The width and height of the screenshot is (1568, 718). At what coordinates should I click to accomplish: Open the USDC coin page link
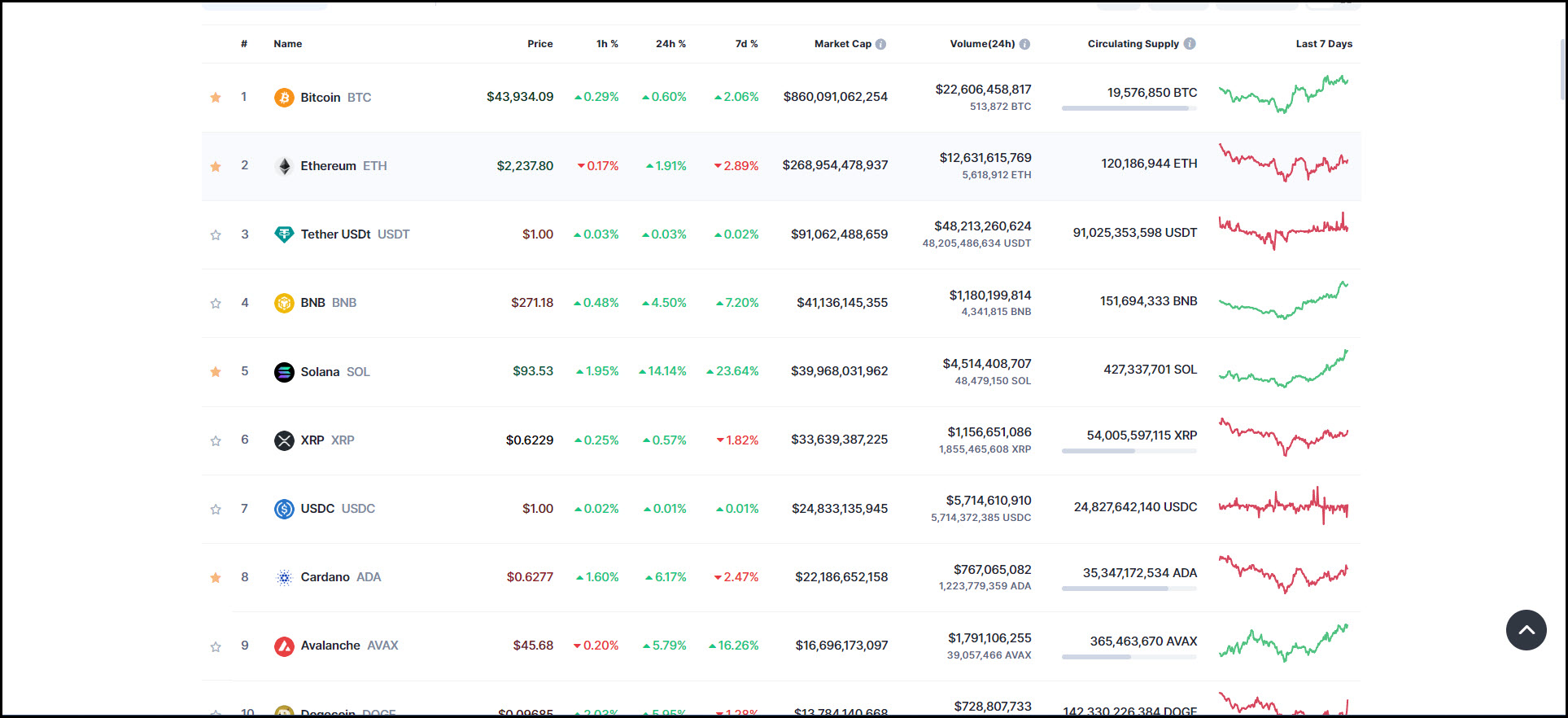point(317,509)
